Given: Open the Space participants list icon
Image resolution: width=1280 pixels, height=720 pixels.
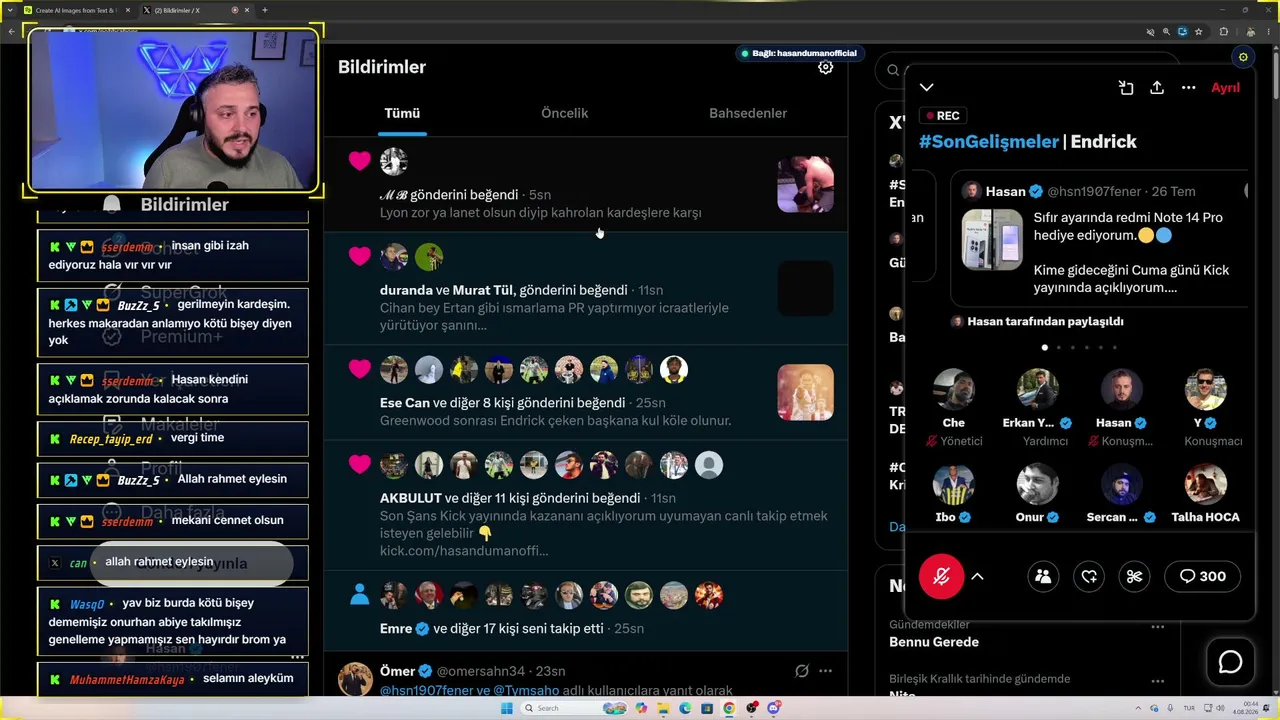Looking at the screenshot, I should click(x=1043, y=576).
